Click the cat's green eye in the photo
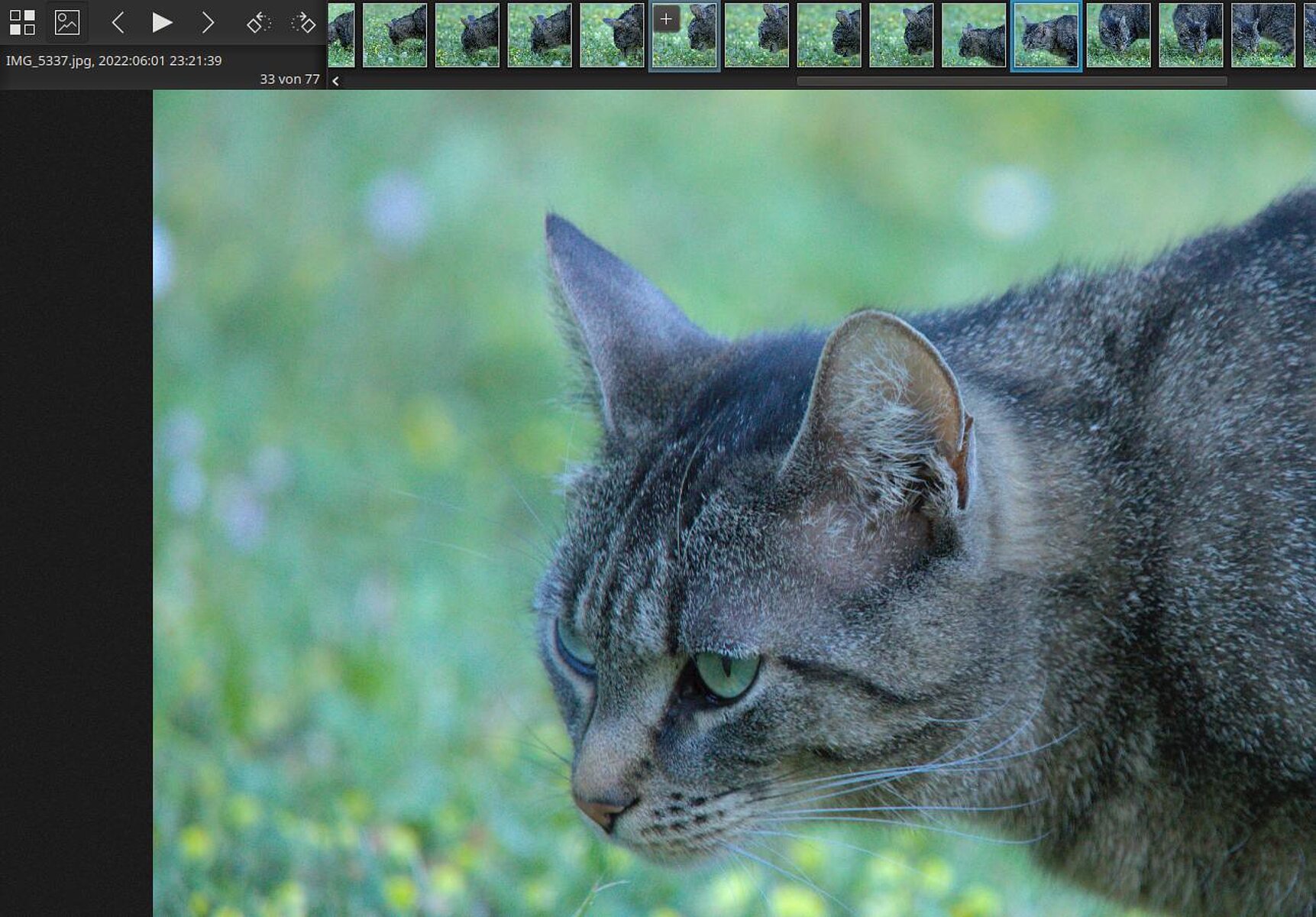This screenshot has height=917, width=1316. click(726, 673)
